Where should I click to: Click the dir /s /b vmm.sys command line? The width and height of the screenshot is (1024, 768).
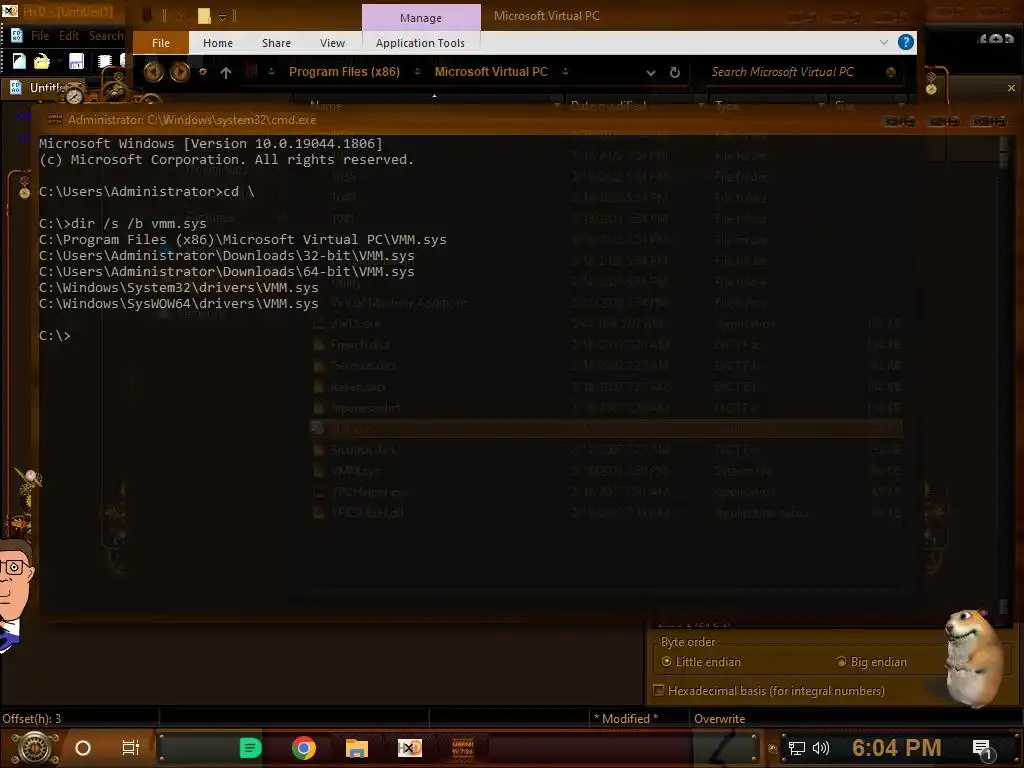click(122, 223)
